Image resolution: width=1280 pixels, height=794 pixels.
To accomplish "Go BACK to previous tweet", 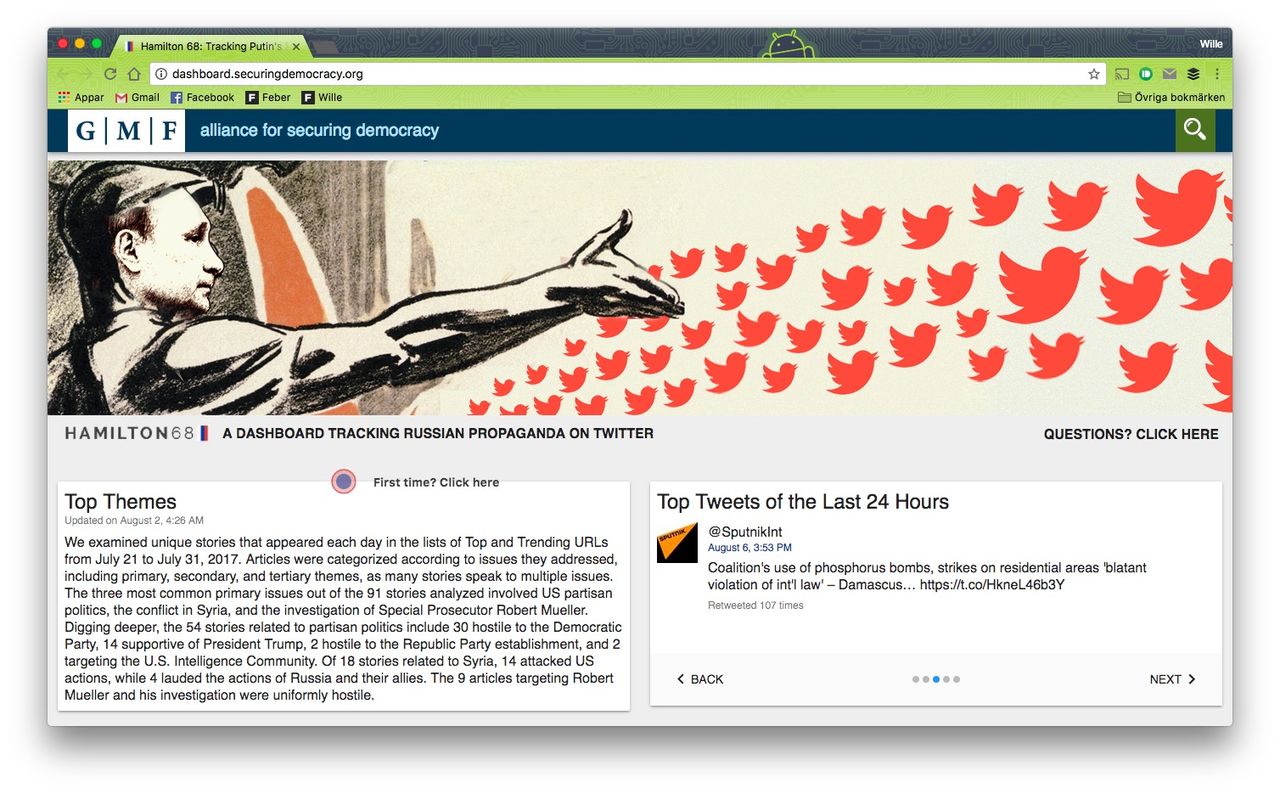I will (x=700, y=679).
